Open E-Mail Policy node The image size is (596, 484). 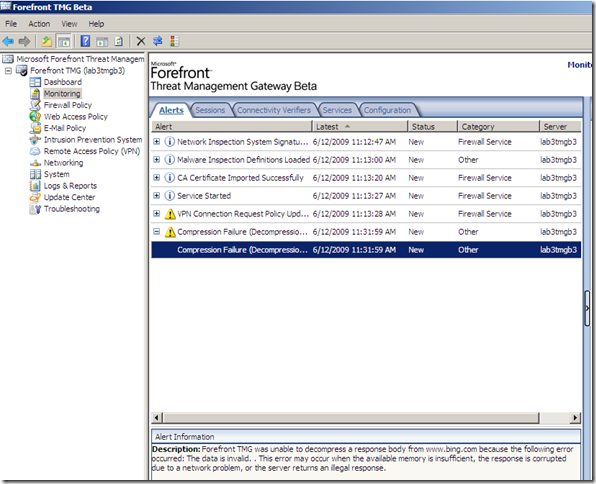[65, 128]
